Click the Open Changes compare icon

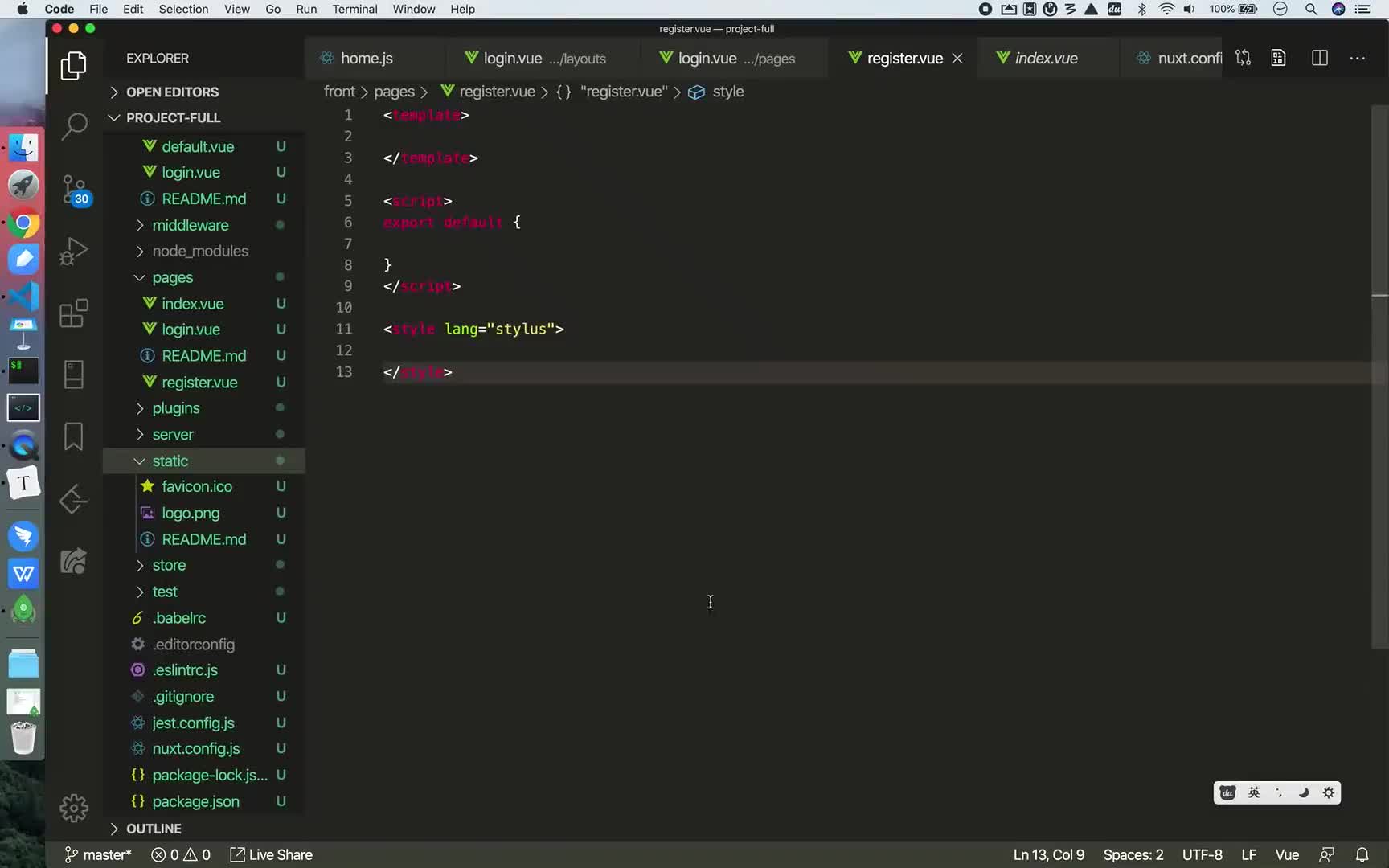pos(1243,58)
